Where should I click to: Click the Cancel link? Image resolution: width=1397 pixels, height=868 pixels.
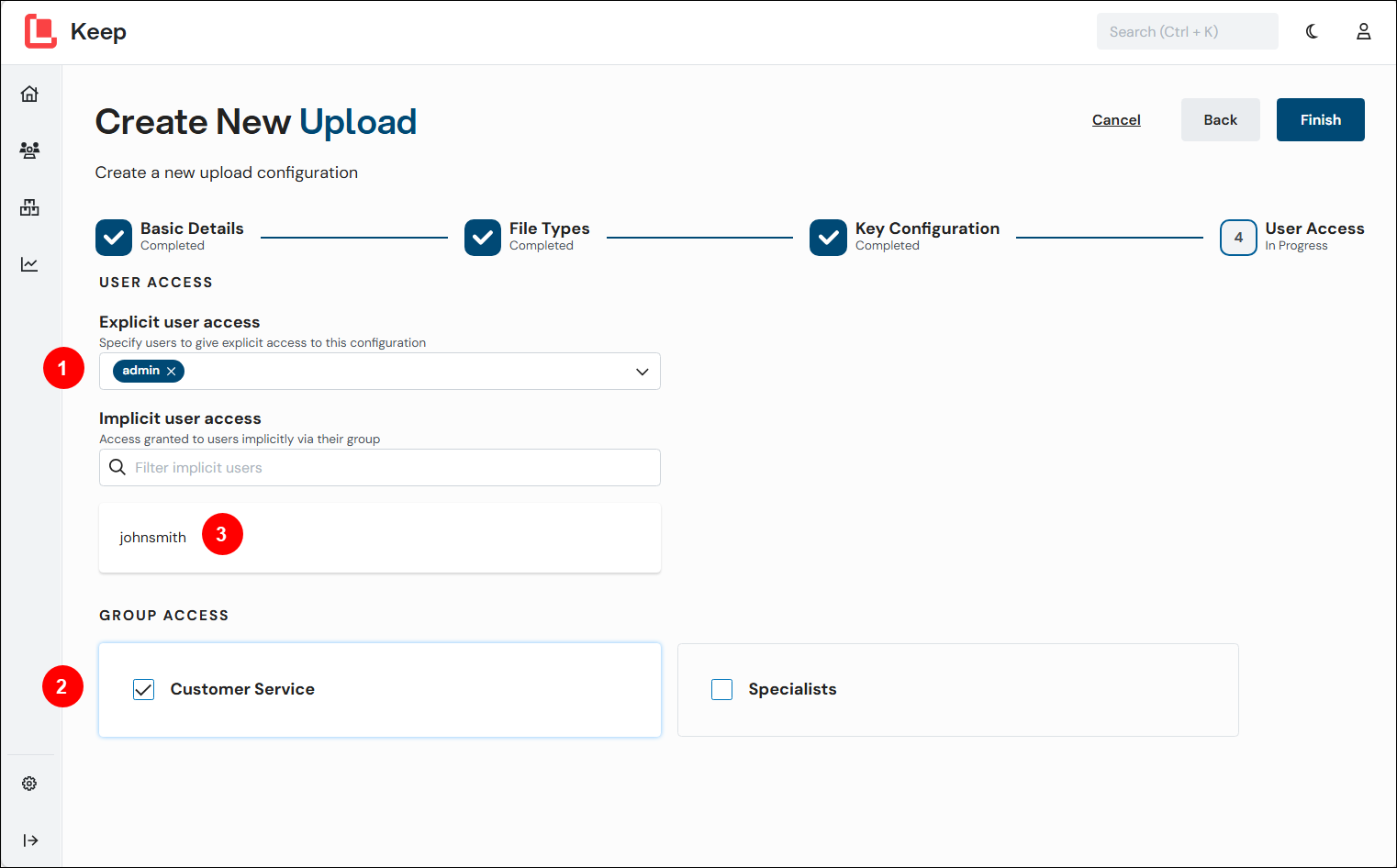coord(1116,120)
